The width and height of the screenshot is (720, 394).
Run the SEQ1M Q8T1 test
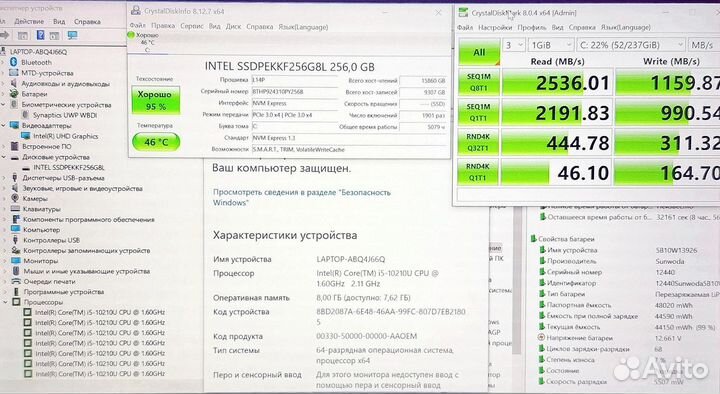[478, 82]
